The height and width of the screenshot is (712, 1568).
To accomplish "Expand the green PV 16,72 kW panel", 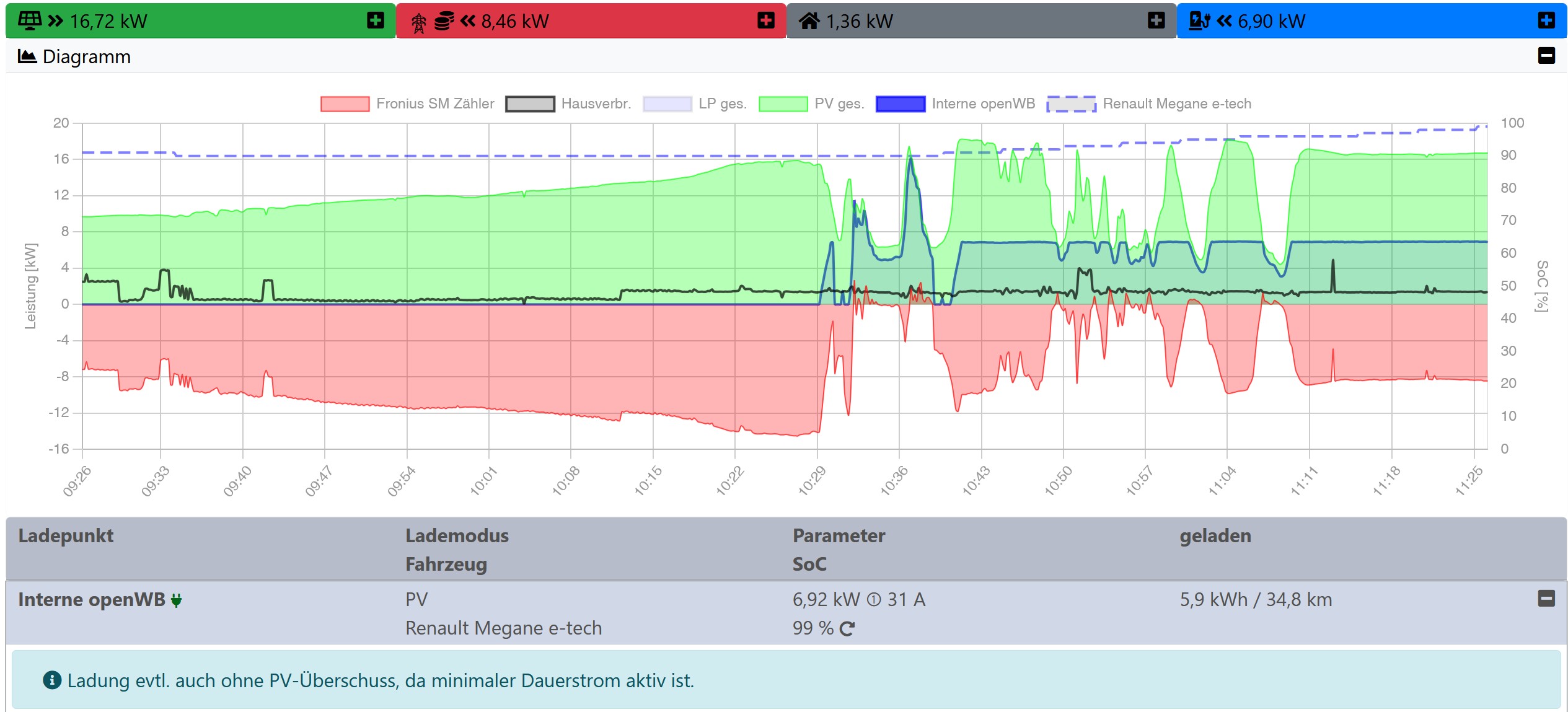I will (375, 20).
